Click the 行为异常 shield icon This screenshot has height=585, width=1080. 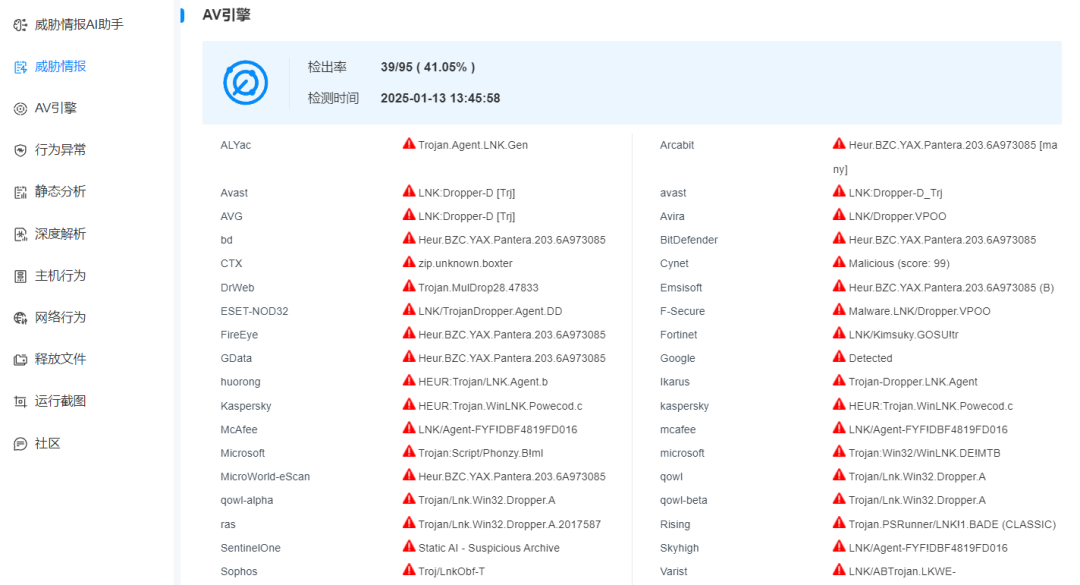[20, 150]
